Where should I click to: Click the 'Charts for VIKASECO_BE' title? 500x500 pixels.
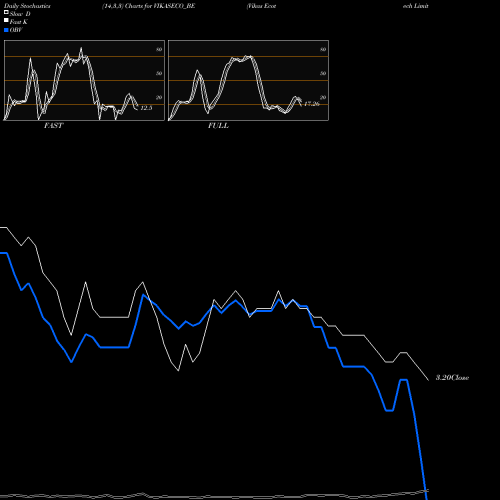click(x=160, y=6)
